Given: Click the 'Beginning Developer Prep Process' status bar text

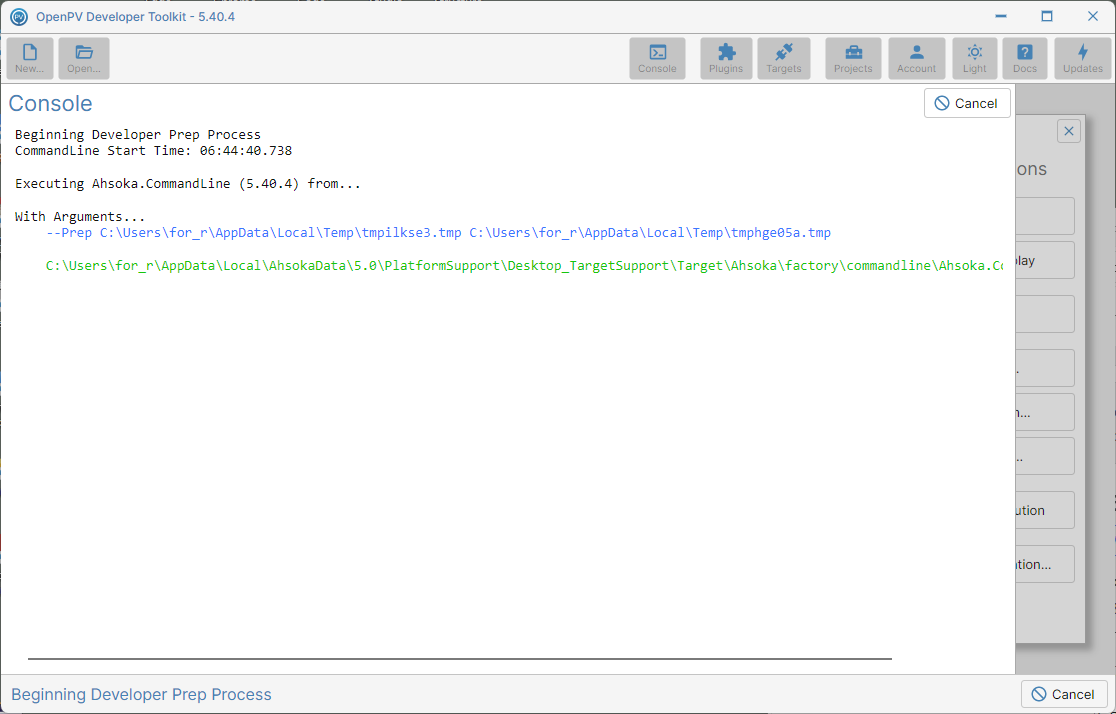Looking at the screenshot, I should coord(142,694).
